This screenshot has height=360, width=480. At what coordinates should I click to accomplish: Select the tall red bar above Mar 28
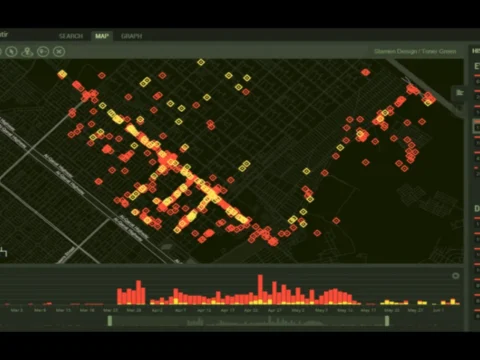click(x=139, y=292)
